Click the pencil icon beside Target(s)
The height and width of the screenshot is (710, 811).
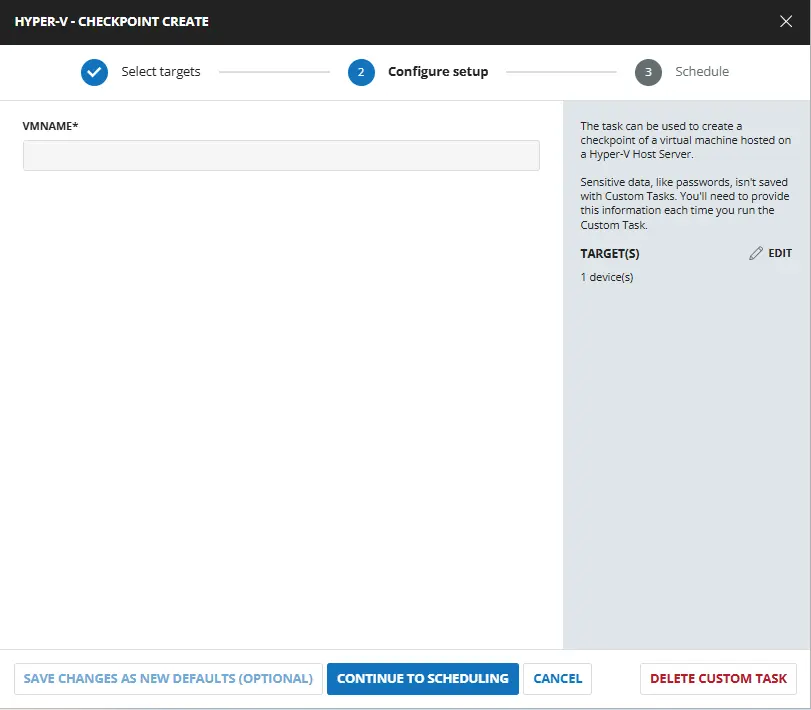click(756, 254)
